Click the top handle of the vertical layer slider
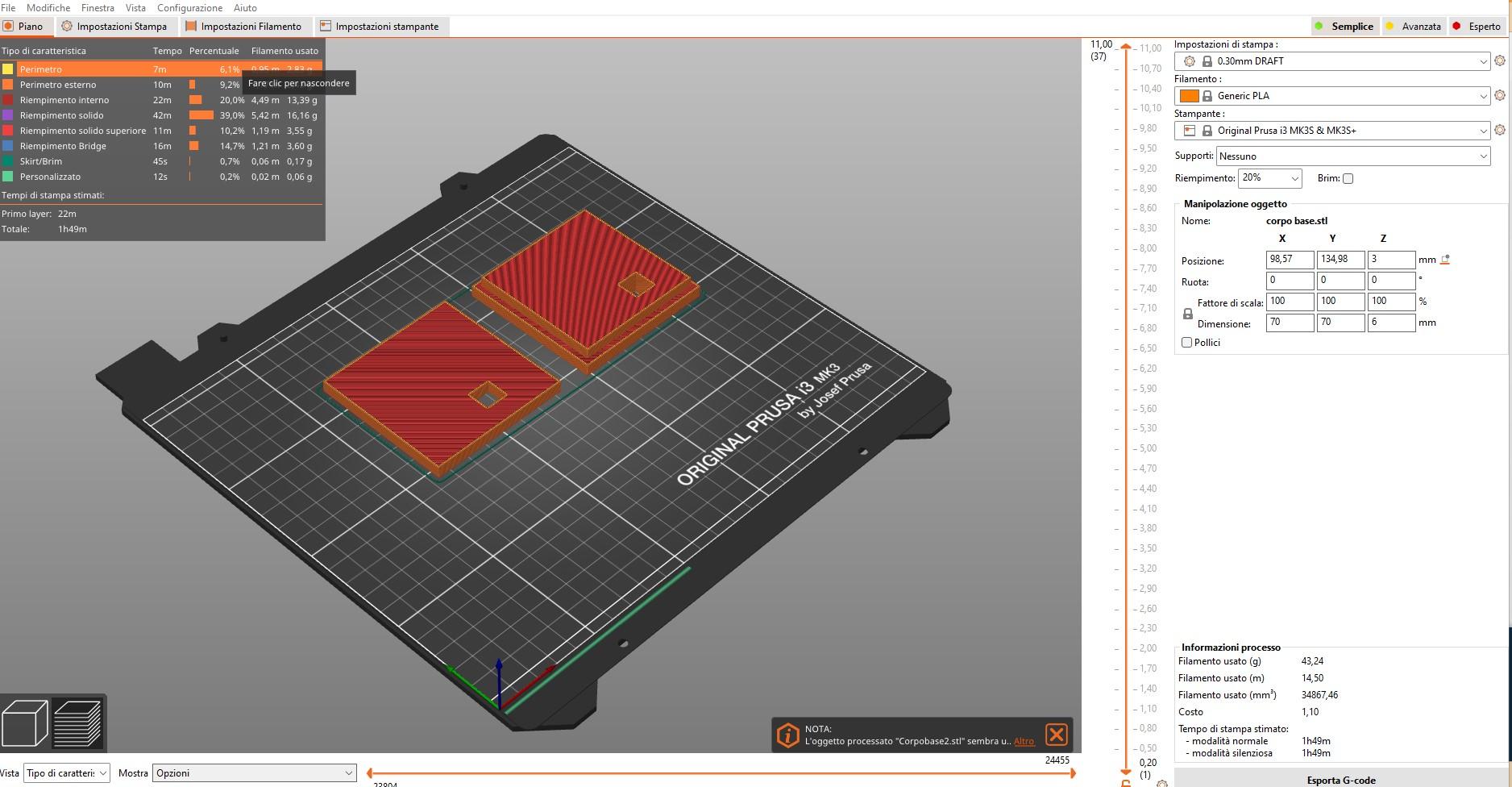This screenshot has width=1512, height=787. [x=1126, y=47]
